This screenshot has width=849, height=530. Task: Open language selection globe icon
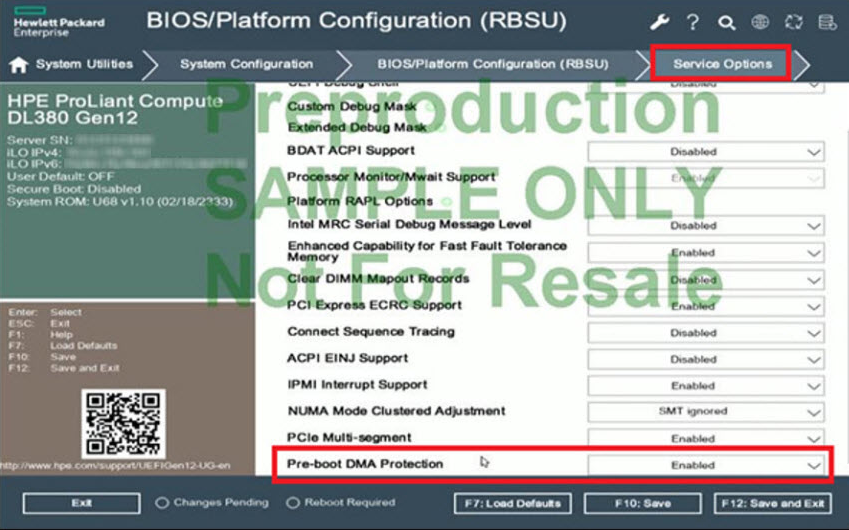point(760,22)
